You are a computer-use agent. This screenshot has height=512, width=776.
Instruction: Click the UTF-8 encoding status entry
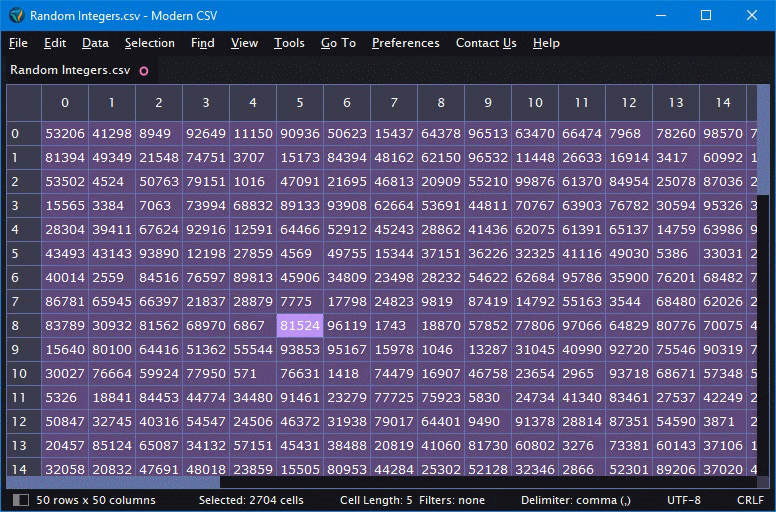[684, 500]
